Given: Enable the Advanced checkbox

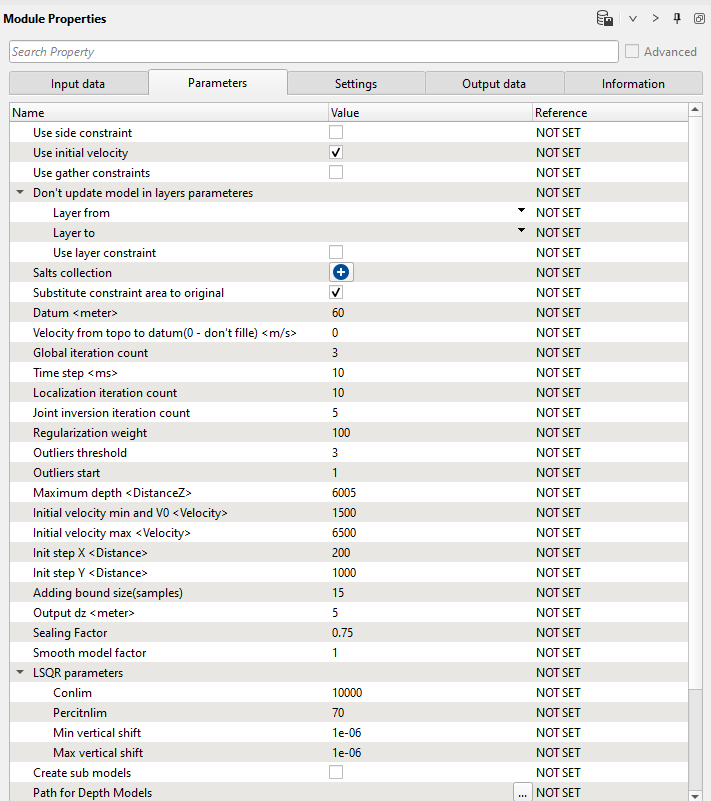Looking at the screenshot, I should tap(632, 52).
